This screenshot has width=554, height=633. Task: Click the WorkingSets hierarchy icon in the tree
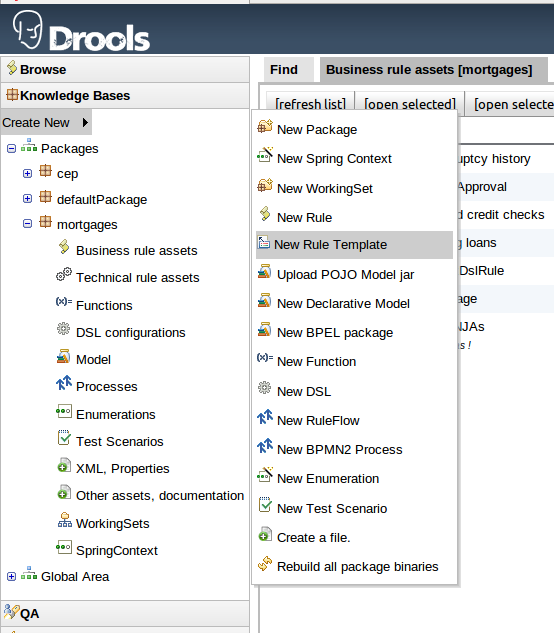pos(65,520)
